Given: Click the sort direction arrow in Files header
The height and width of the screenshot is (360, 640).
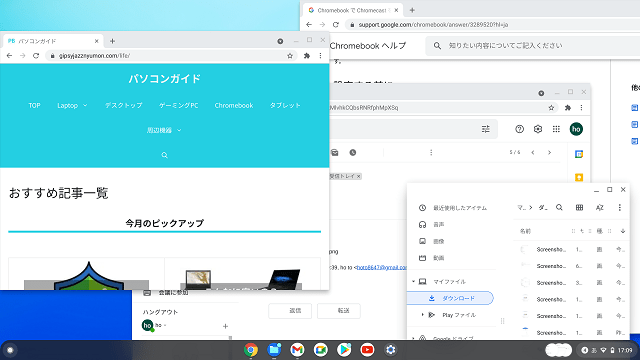Looking at the screenshot, I should coord(622,231).
